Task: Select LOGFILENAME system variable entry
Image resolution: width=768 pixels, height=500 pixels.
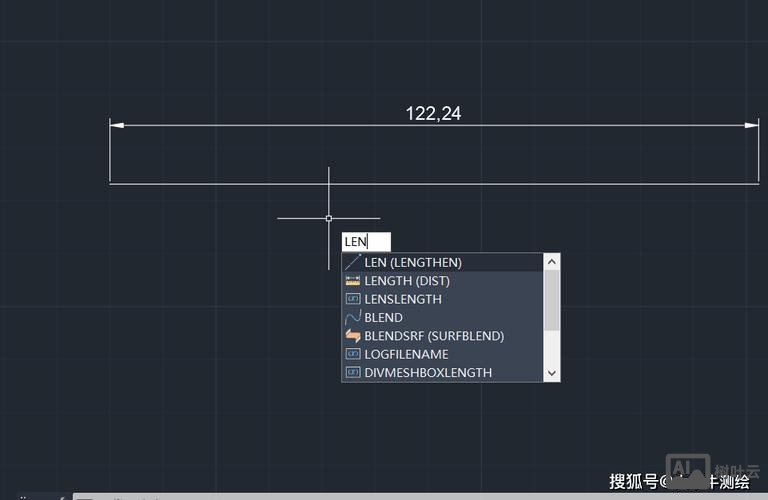Action: pos(442,354)
